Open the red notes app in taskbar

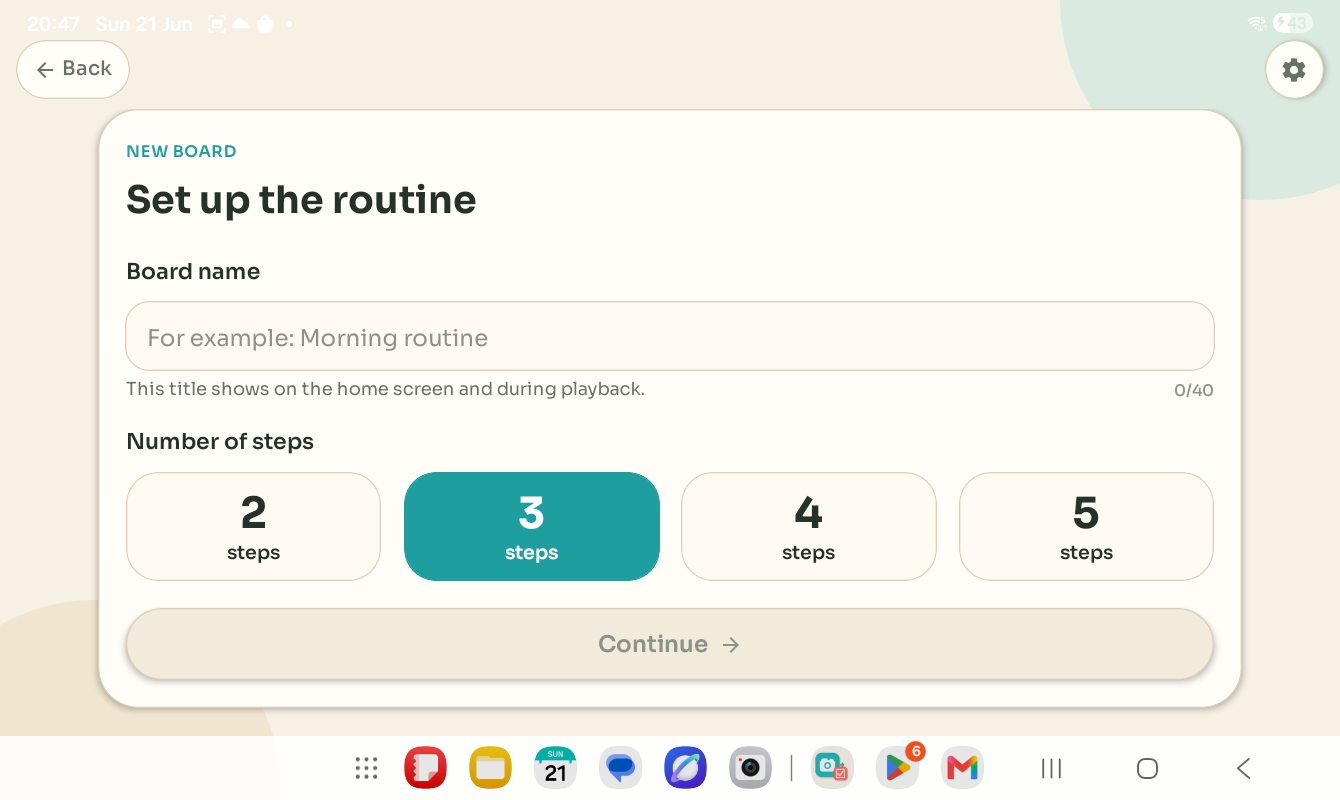(425, 768)
